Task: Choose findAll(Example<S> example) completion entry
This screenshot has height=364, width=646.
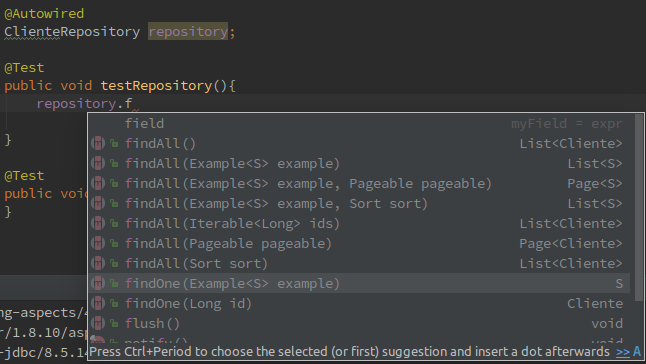Action: (x=359, y=163)
